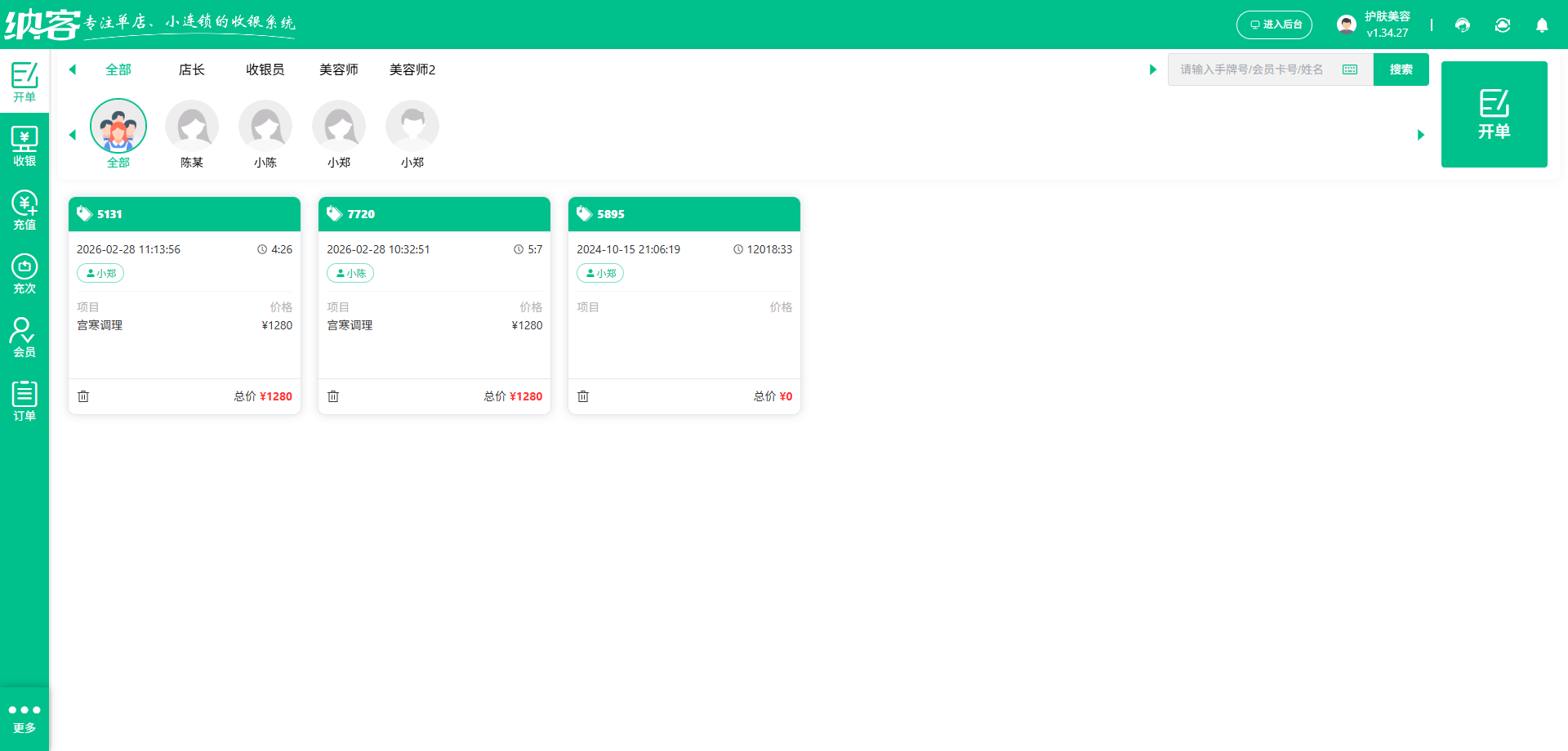Go to 会员 members section
This screenshot has width=1568, height=751.
24,338
